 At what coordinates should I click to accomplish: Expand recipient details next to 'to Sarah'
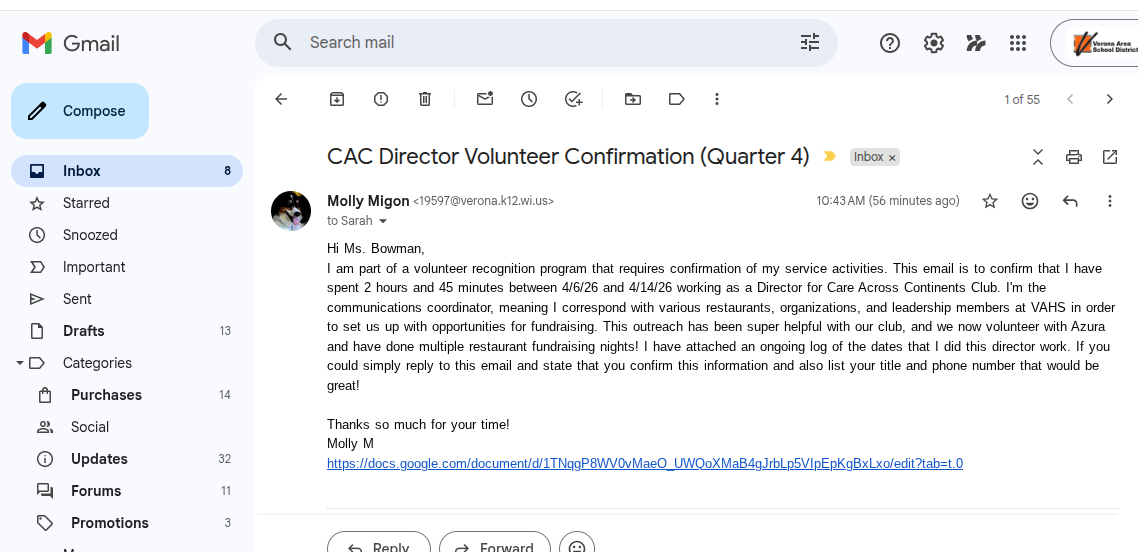pos(383,221)
